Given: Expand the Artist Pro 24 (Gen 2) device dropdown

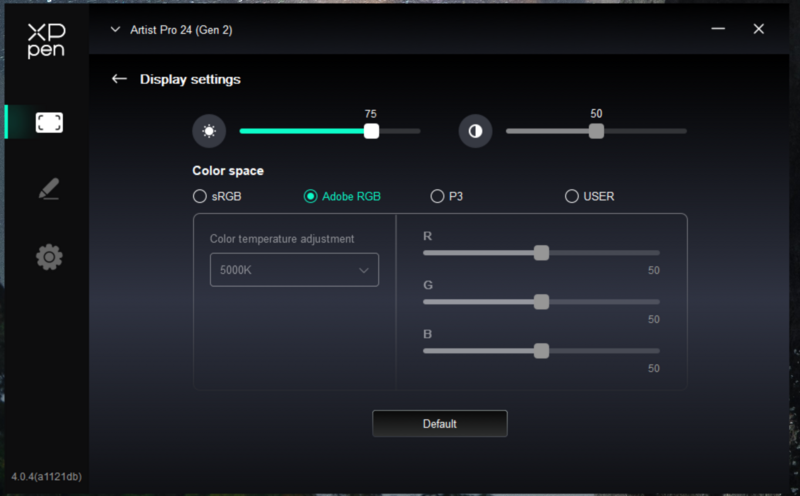Looking at the screenshot, I should click(x=115, y=30).
